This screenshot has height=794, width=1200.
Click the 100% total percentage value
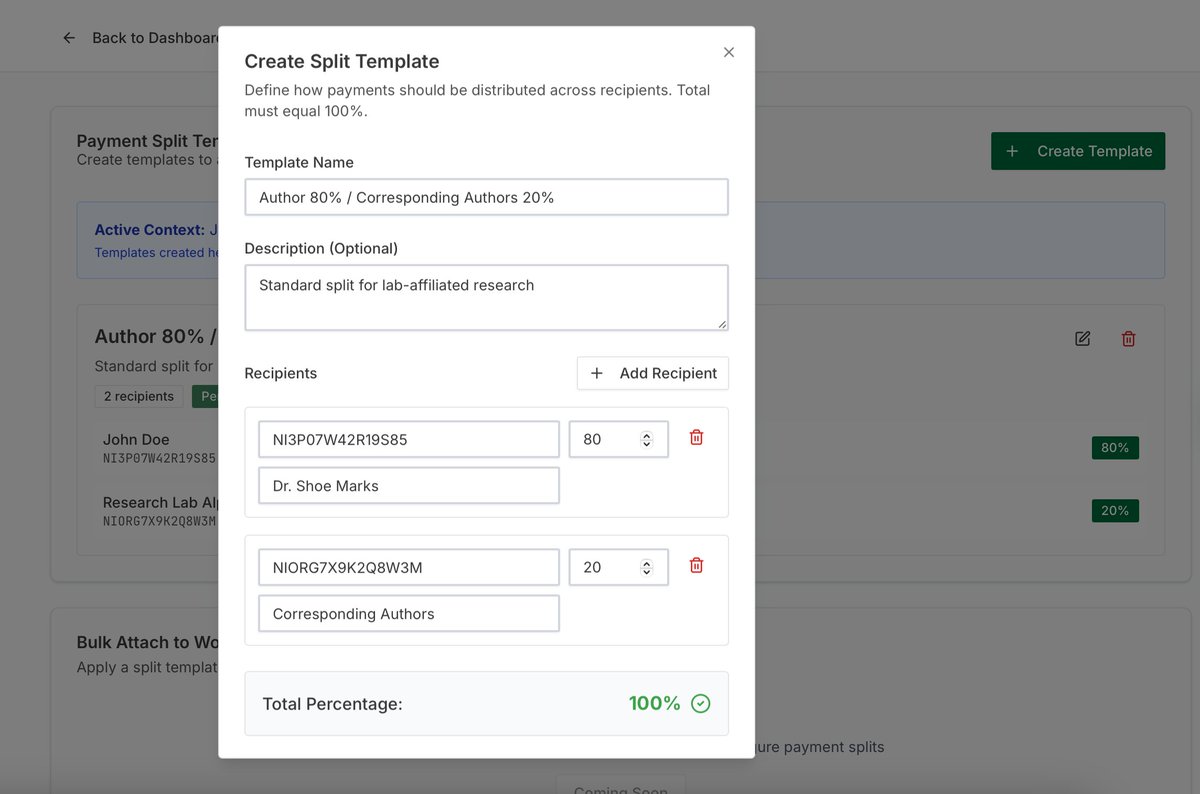point(655,703)
